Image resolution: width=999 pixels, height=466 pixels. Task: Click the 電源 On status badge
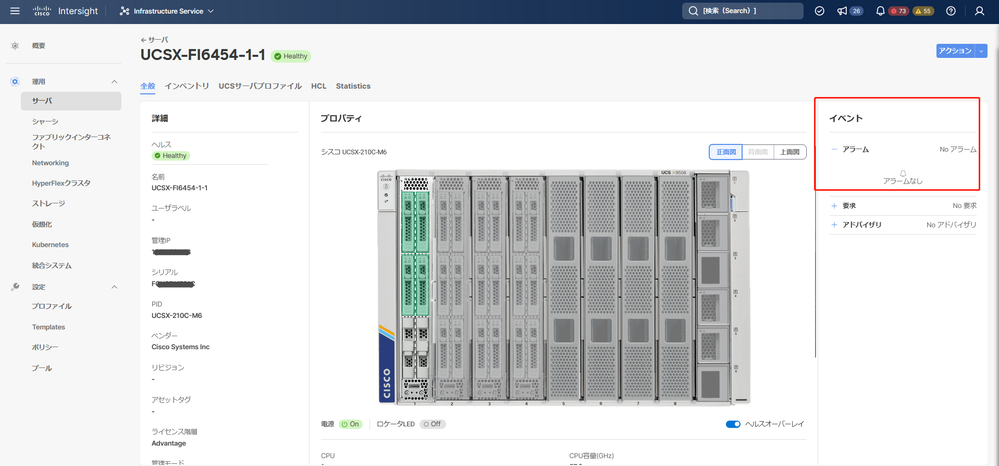click(x=350, y=424)
